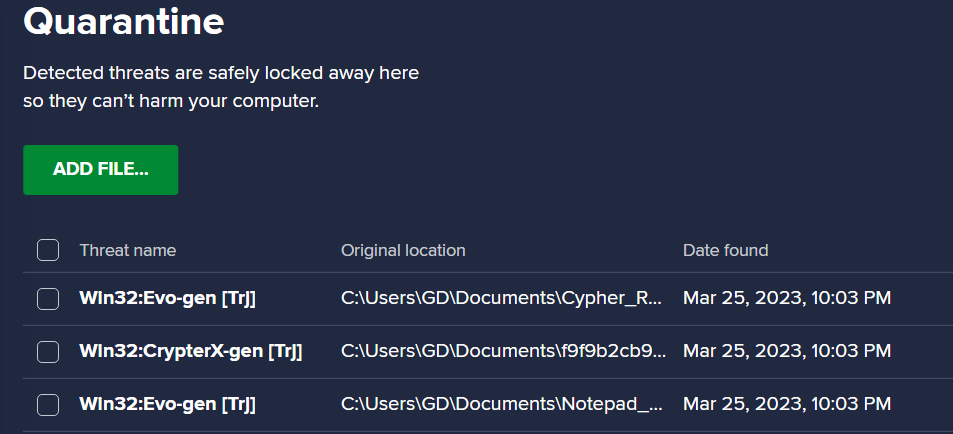Click the date found for the CrypterX-gen threat
Image resolution: width=953 pixels, height=434 pixels.
787,351
